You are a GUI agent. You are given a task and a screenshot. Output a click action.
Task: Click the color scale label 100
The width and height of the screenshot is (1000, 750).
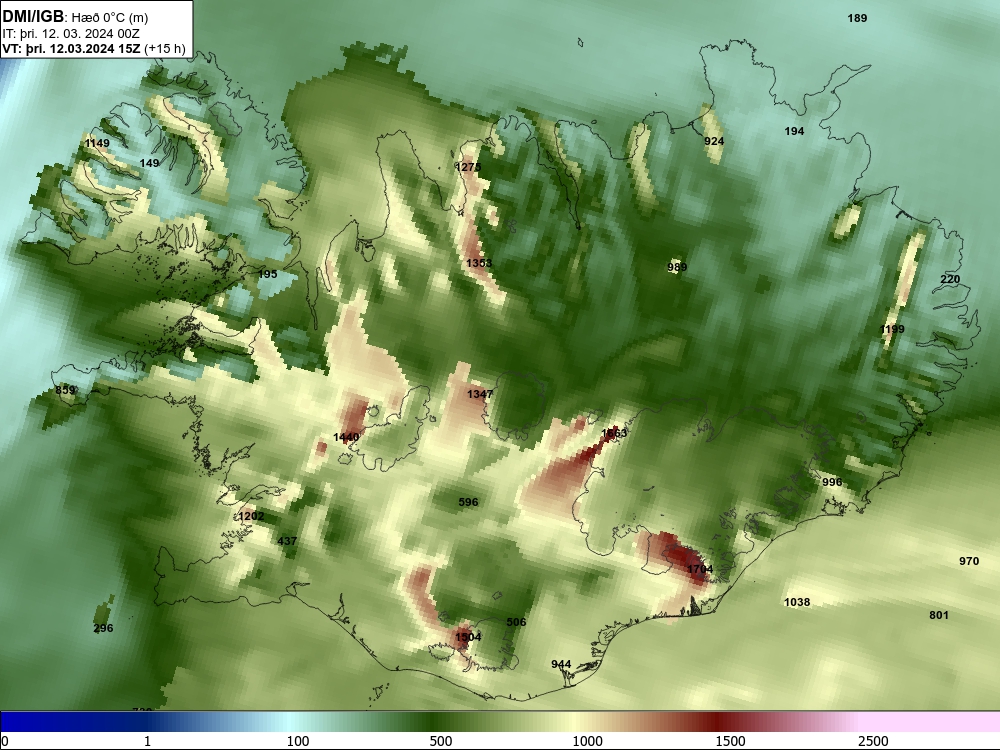298,741
